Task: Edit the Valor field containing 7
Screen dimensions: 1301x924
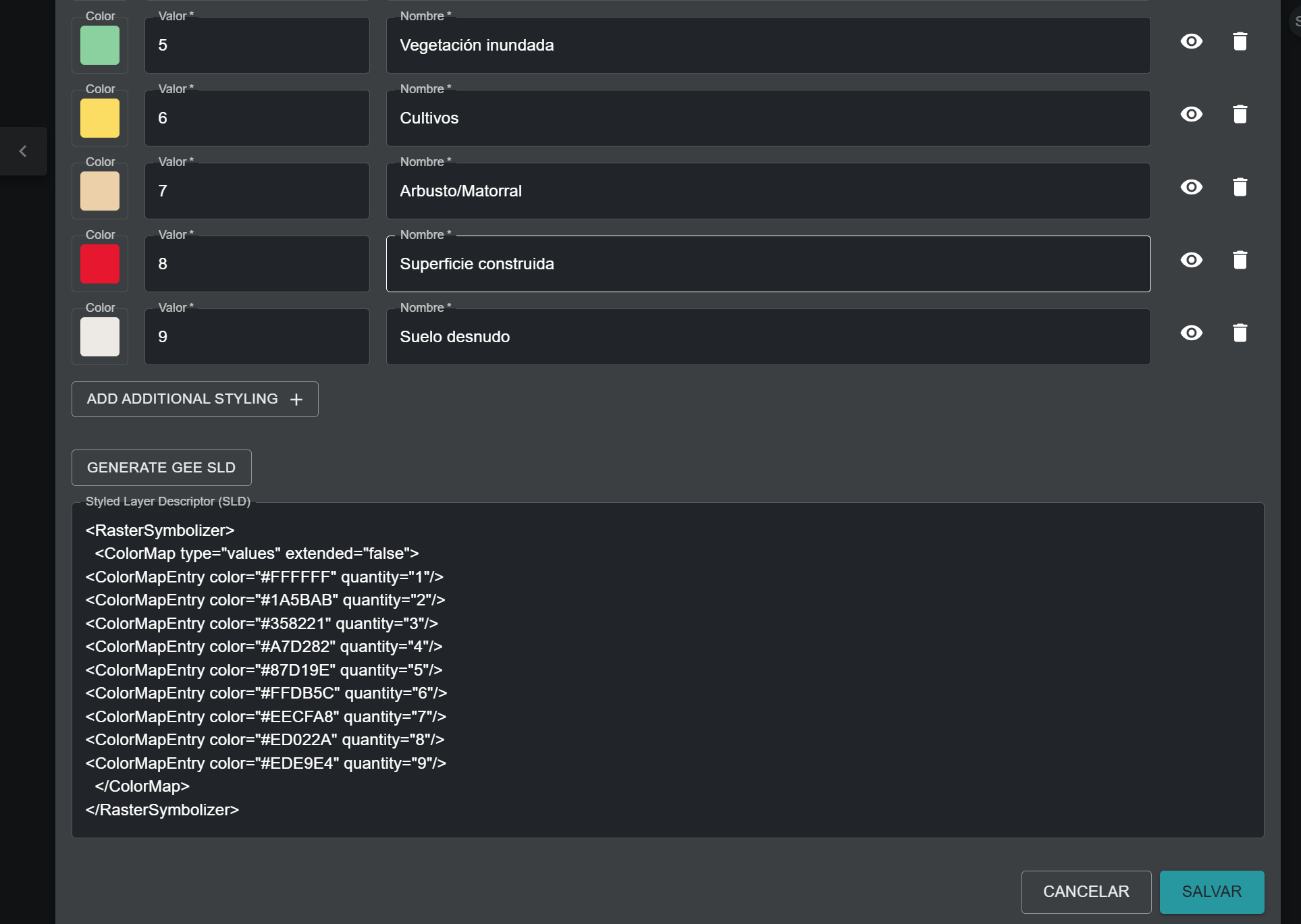Action: tap(257, 191)
